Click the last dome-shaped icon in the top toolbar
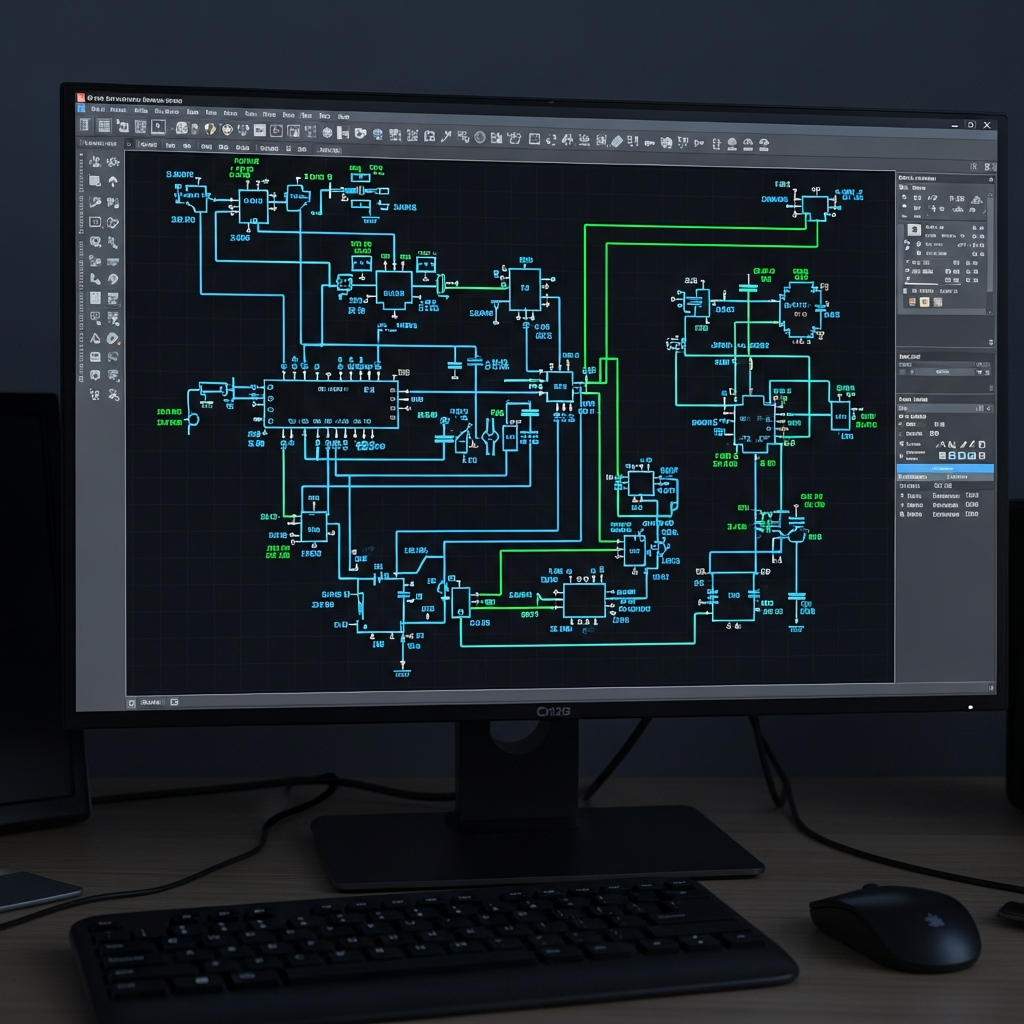Viewport: 1024px width, 1024px height. [x=763, y=144]
